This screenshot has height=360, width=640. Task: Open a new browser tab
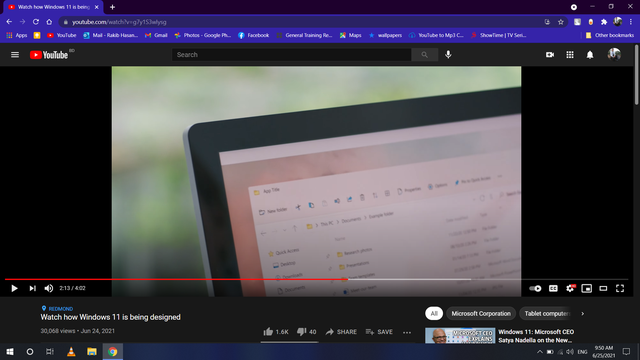pos(112,7)
